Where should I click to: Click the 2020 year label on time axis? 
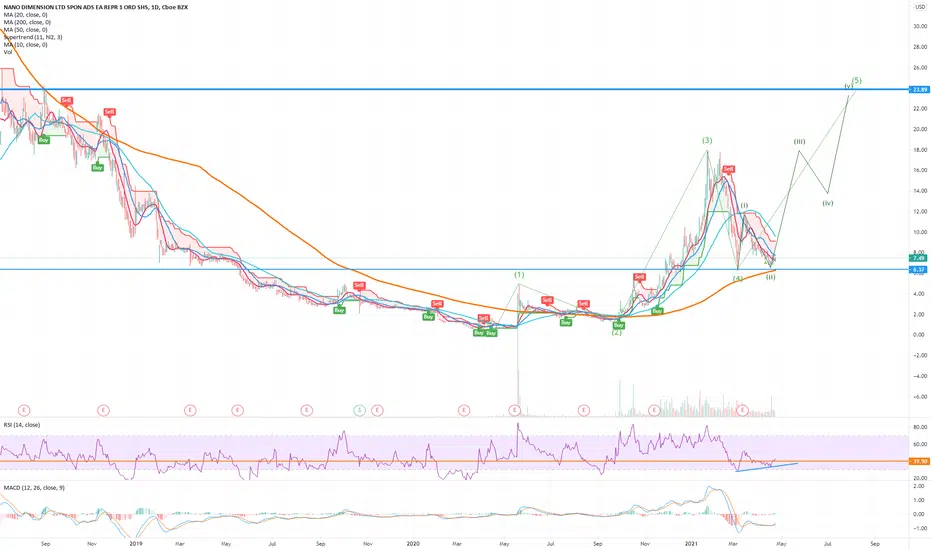point(413,543)
